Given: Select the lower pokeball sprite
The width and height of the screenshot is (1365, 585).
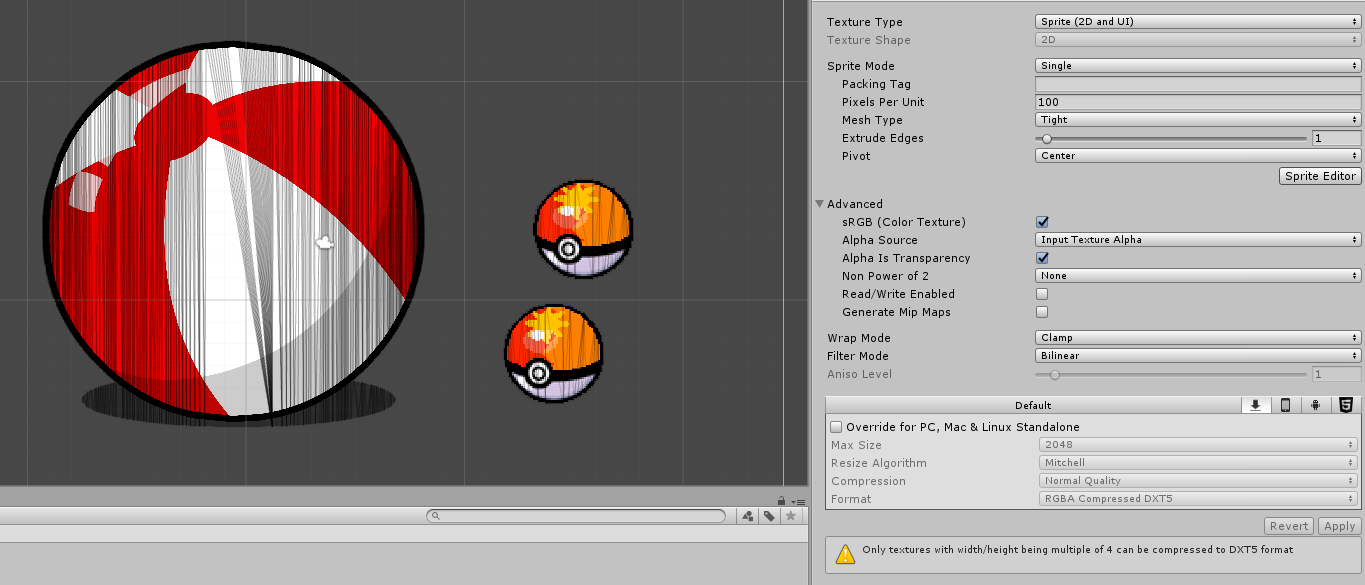Looking at the screenshot, I should coord(554,353).
